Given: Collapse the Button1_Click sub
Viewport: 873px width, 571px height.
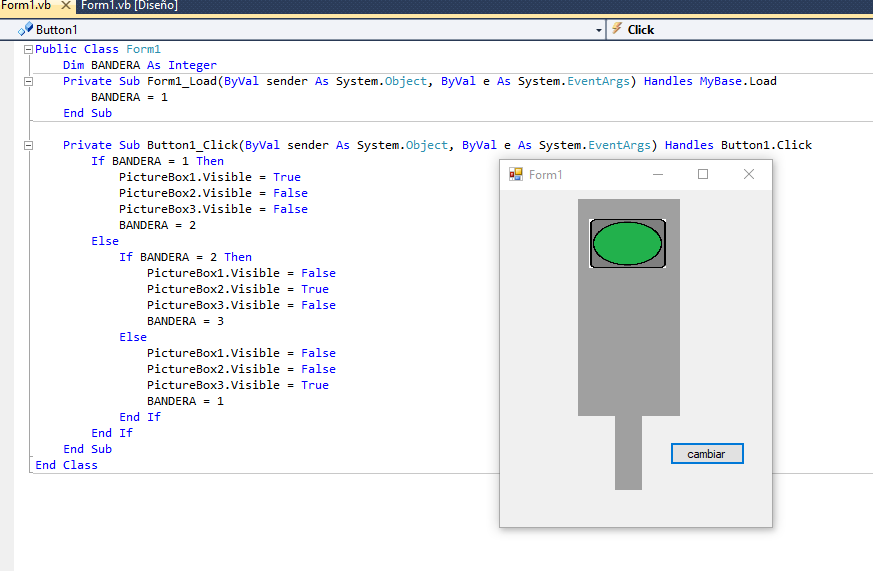Looking at the screenshot, I should click(28, 145).
